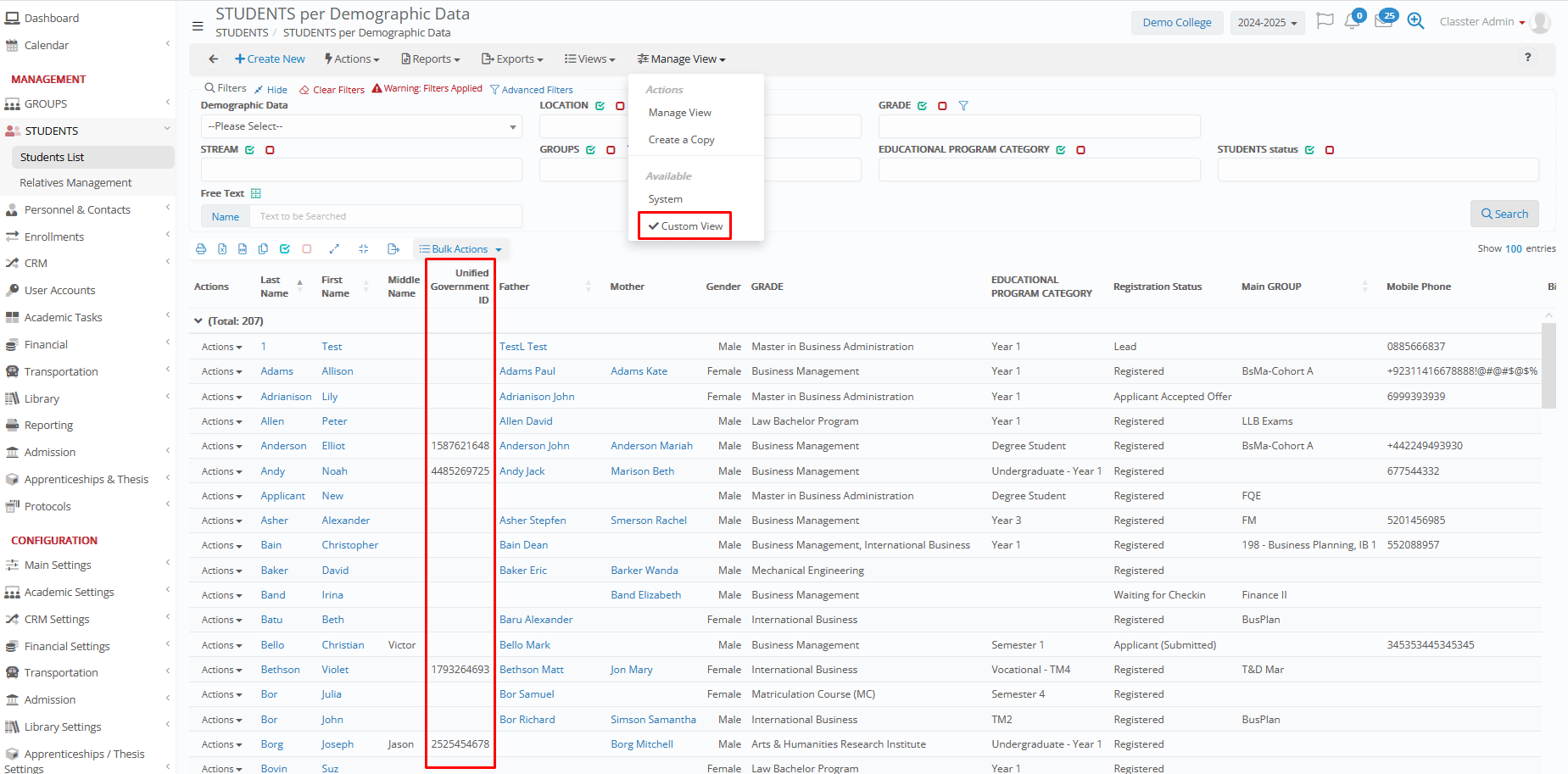Click the table vertical scrollbar
The height and width of the screenshot is (774, 1568).
[1548, 365]
